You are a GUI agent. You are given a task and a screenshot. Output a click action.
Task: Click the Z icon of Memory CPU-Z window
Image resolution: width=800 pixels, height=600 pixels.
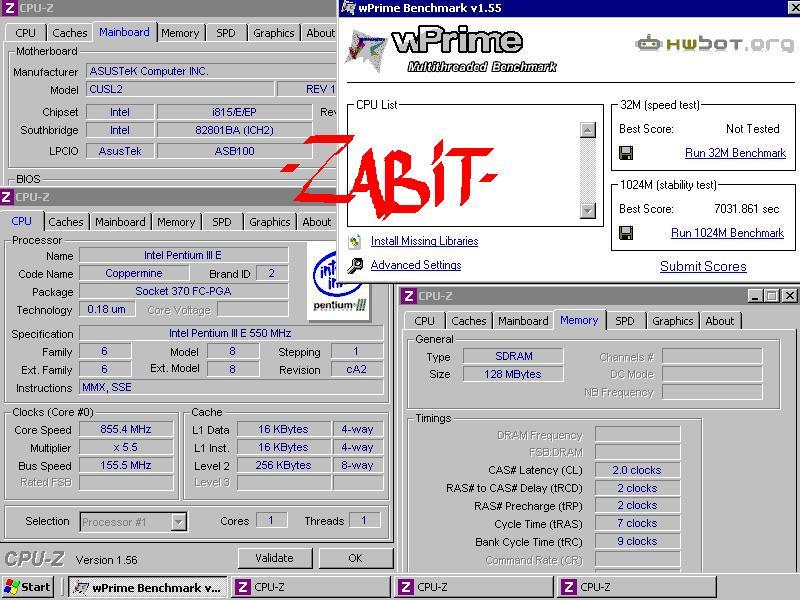pos(408,296)
